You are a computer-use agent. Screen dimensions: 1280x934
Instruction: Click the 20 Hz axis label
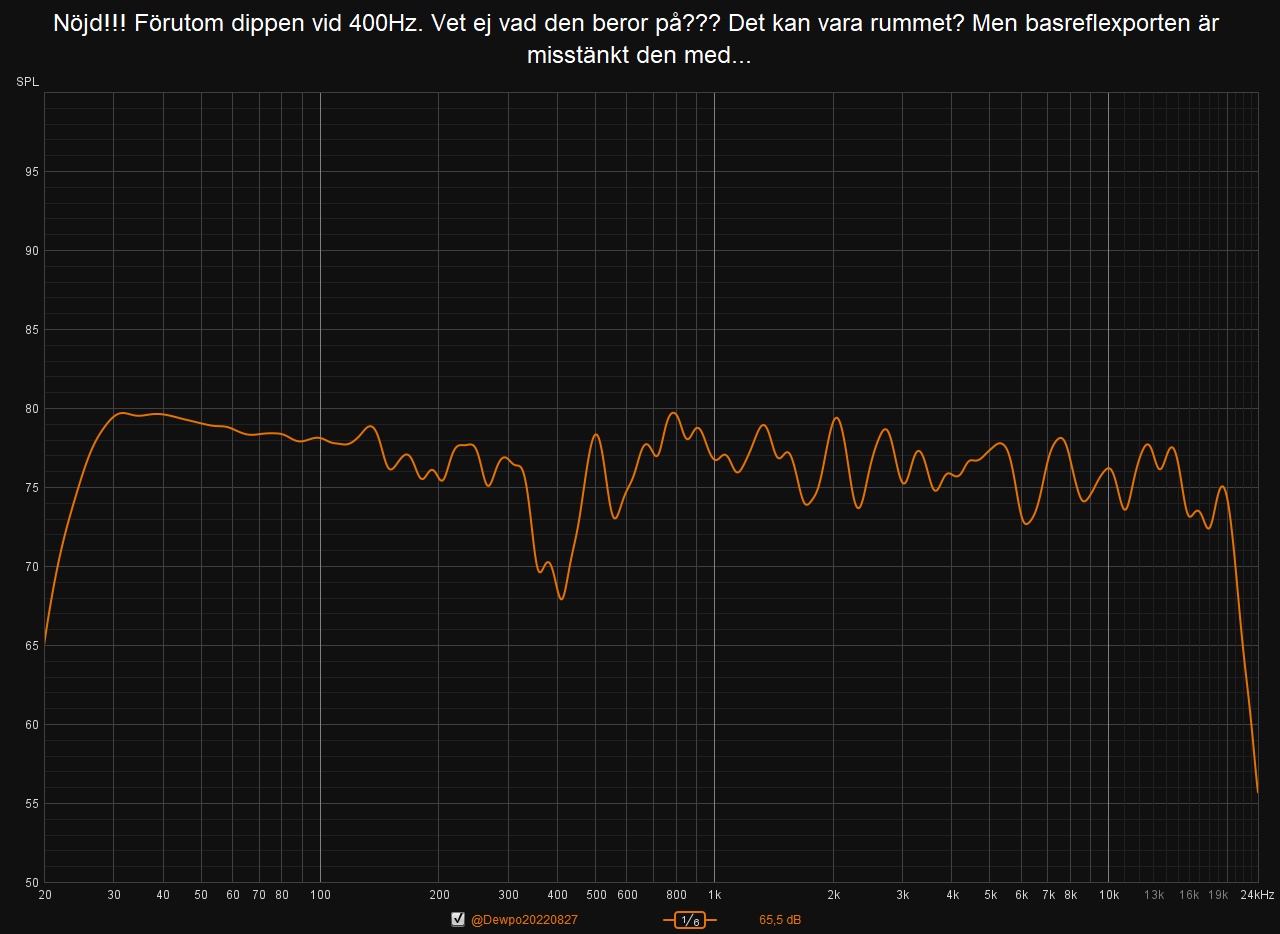pos(44,895)
